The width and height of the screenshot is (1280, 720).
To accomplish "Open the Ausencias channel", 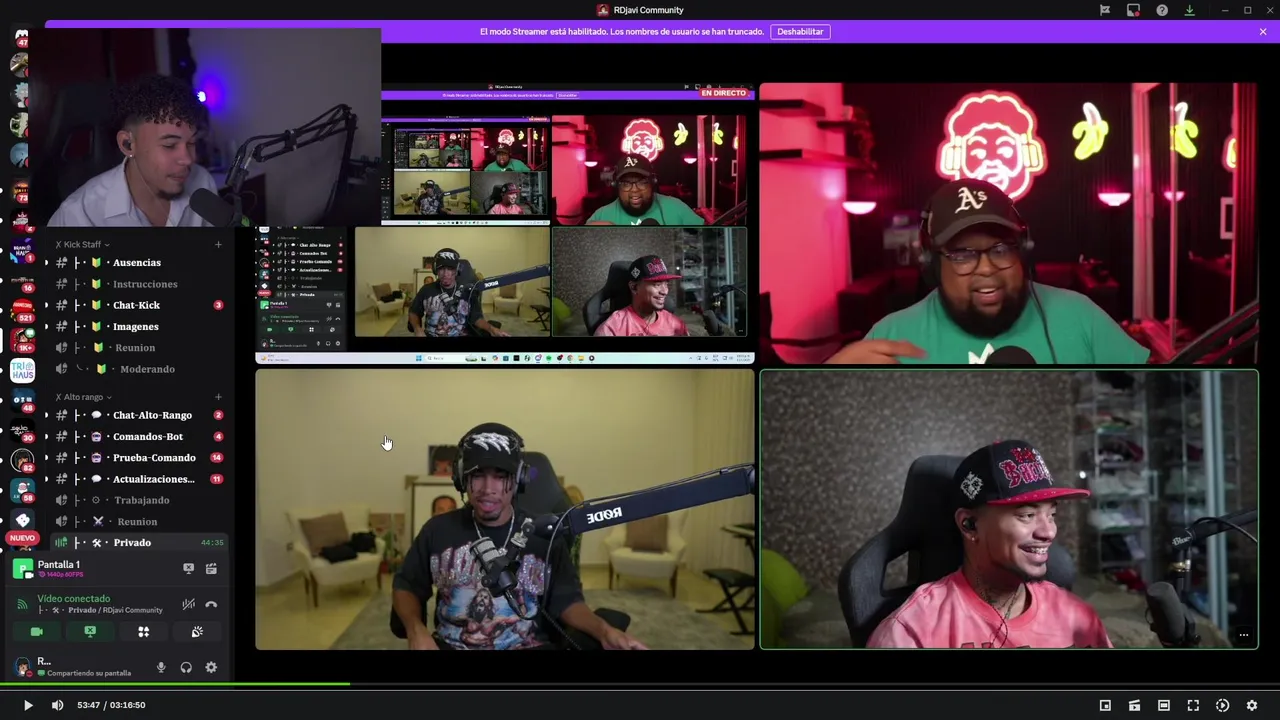I will [136, 263].
